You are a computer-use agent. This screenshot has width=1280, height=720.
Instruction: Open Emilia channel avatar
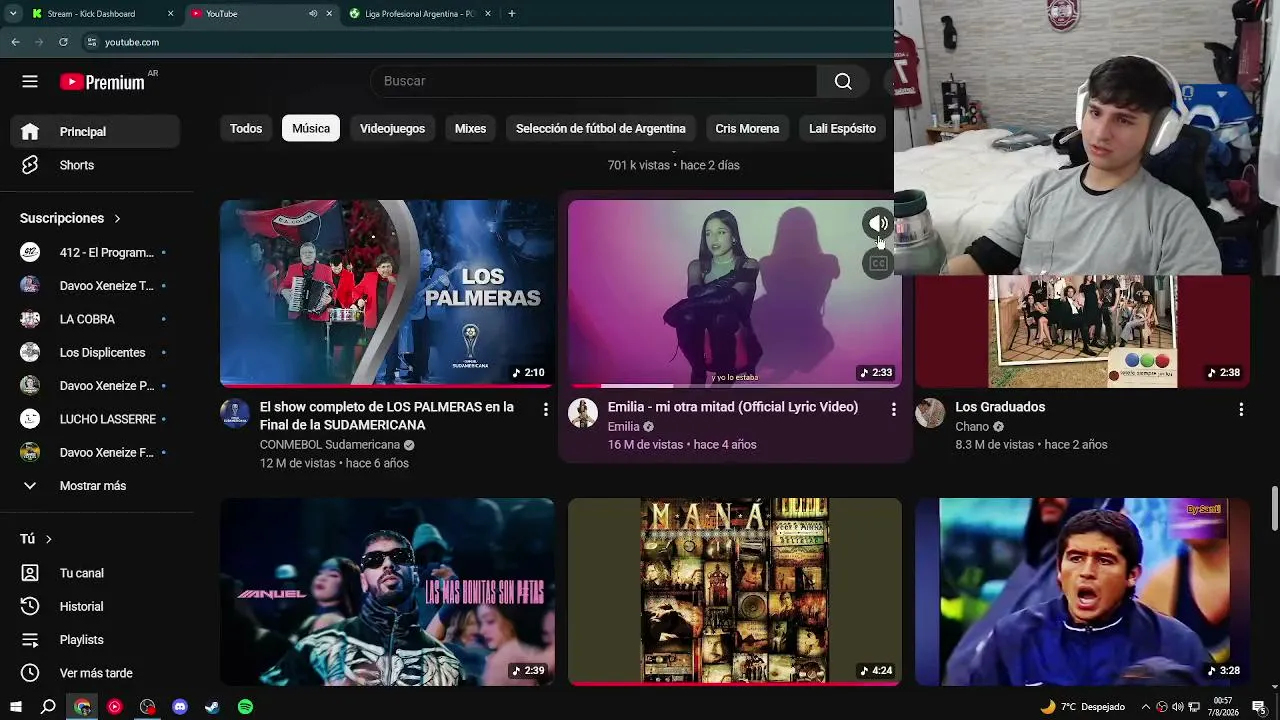click(x=583, y=413)
